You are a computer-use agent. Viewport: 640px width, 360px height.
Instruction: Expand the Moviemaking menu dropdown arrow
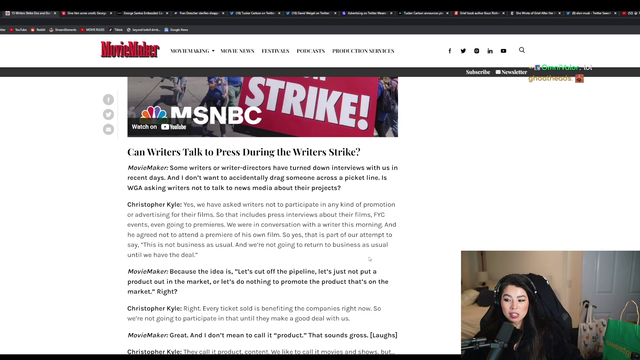click(x=213, y=51)
